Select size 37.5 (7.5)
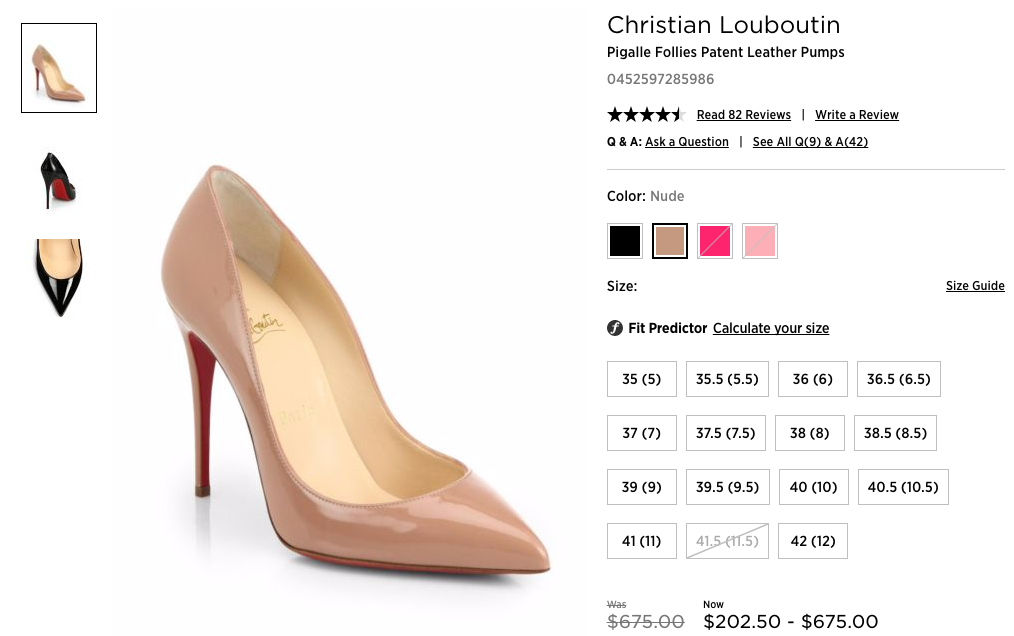The image size is (1014, 636). tap(725, 433)
